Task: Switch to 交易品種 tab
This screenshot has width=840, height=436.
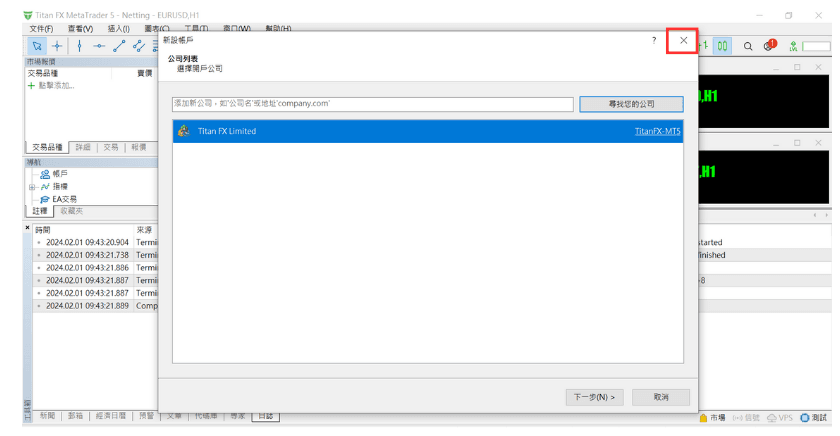Action: 47,147
